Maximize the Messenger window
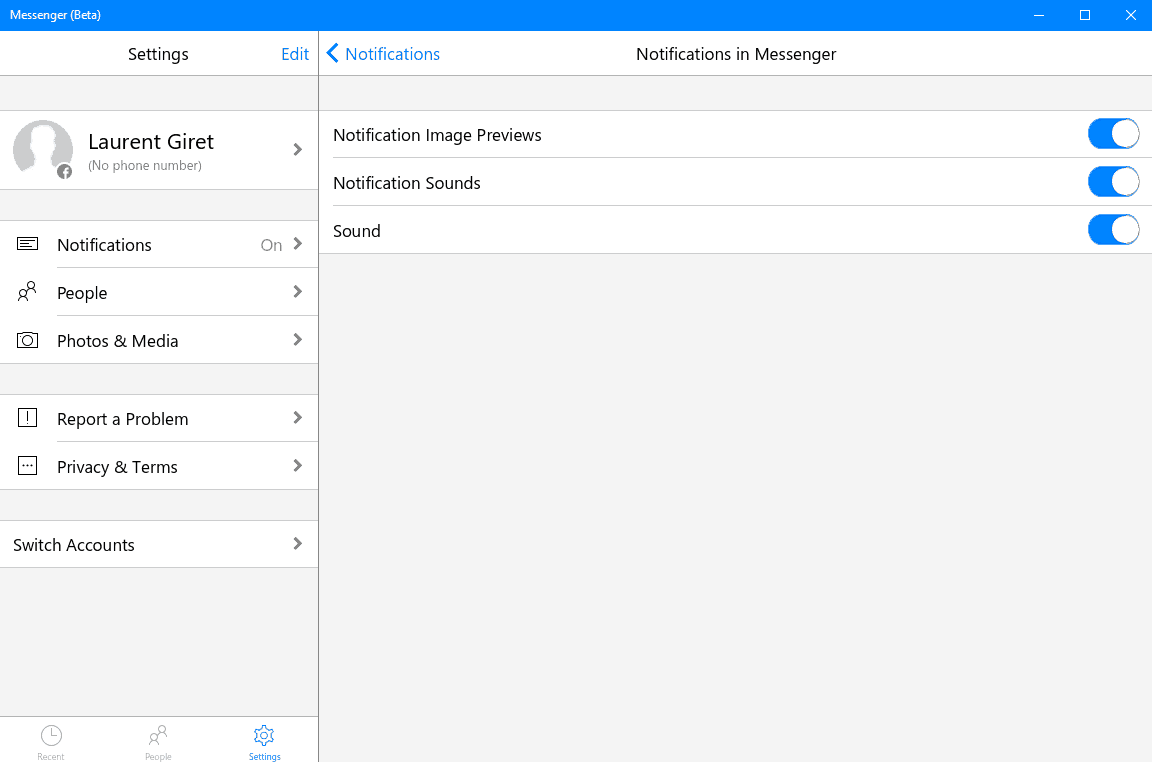Image resolution: width=1152 pixels, height=762 pixels. coord(1084,15)
